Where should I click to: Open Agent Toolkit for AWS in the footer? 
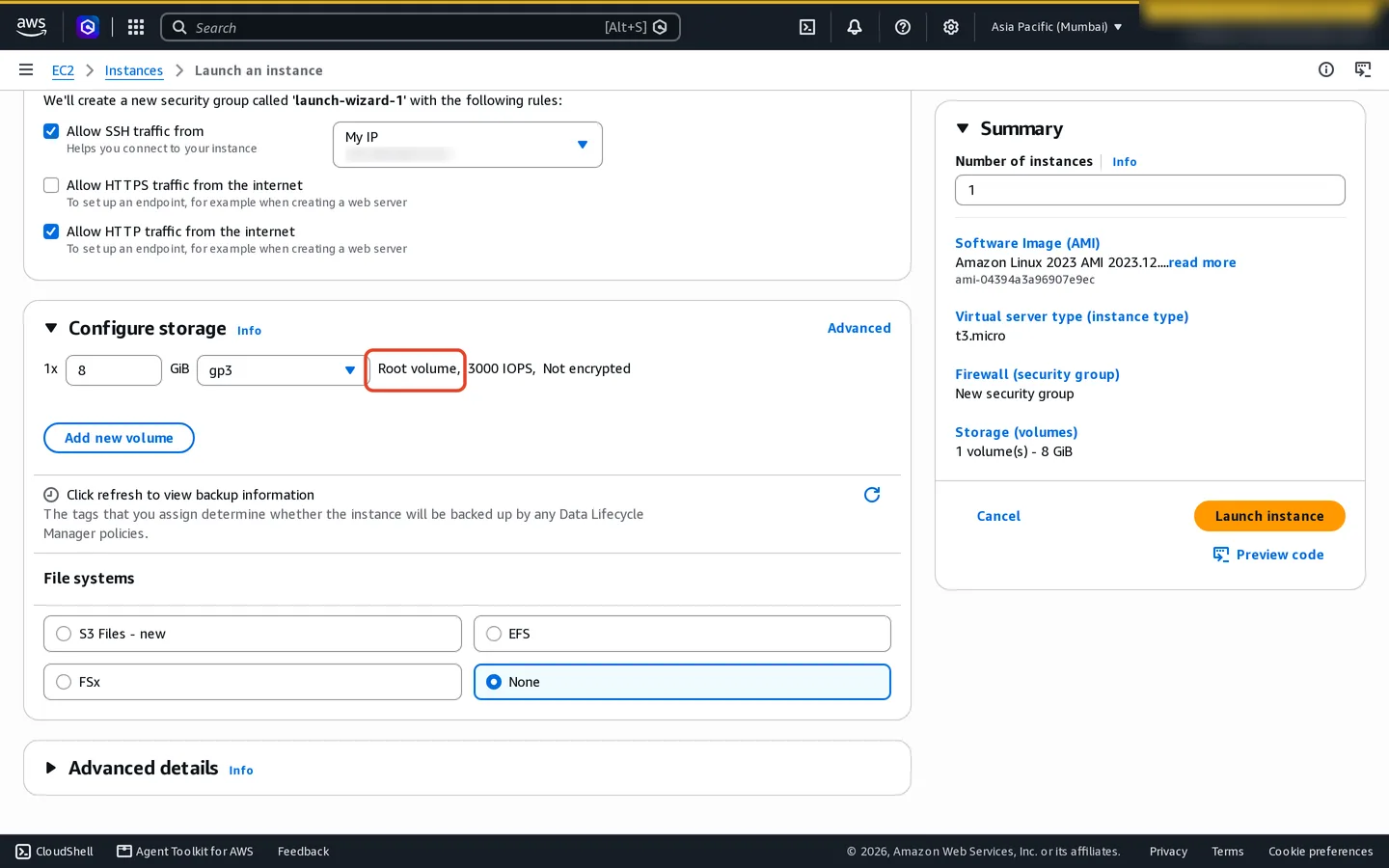(185, 852)
